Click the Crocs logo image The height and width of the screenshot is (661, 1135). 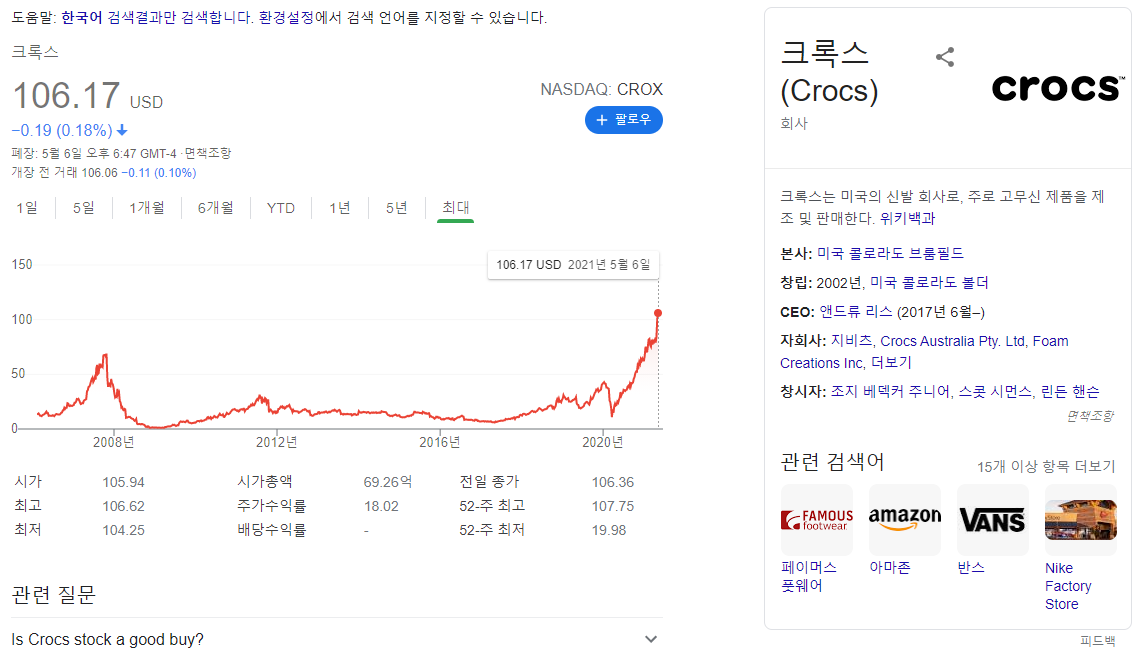click(x=1058, y=88)
